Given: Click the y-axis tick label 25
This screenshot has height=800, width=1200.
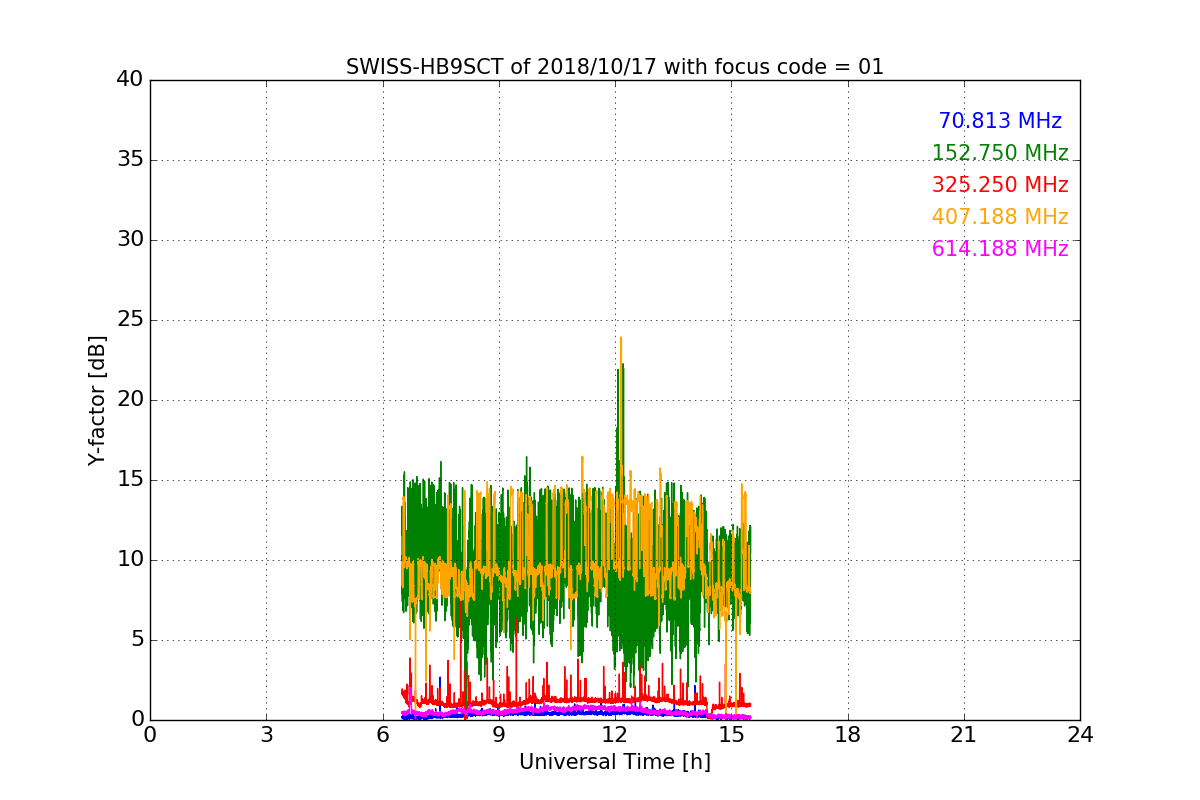Looking at the screenshot, I should (130, 320).
